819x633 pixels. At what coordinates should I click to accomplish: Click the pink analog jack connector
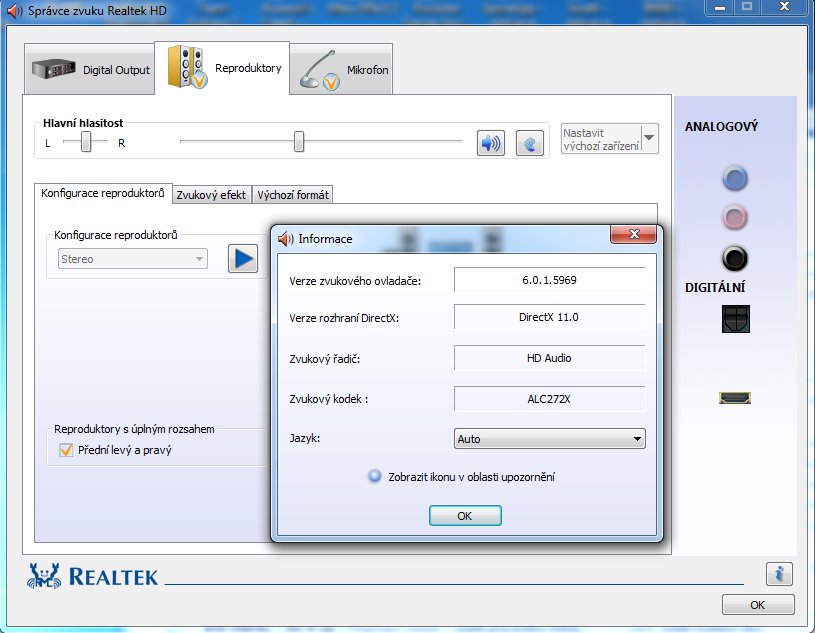(735, 218)
